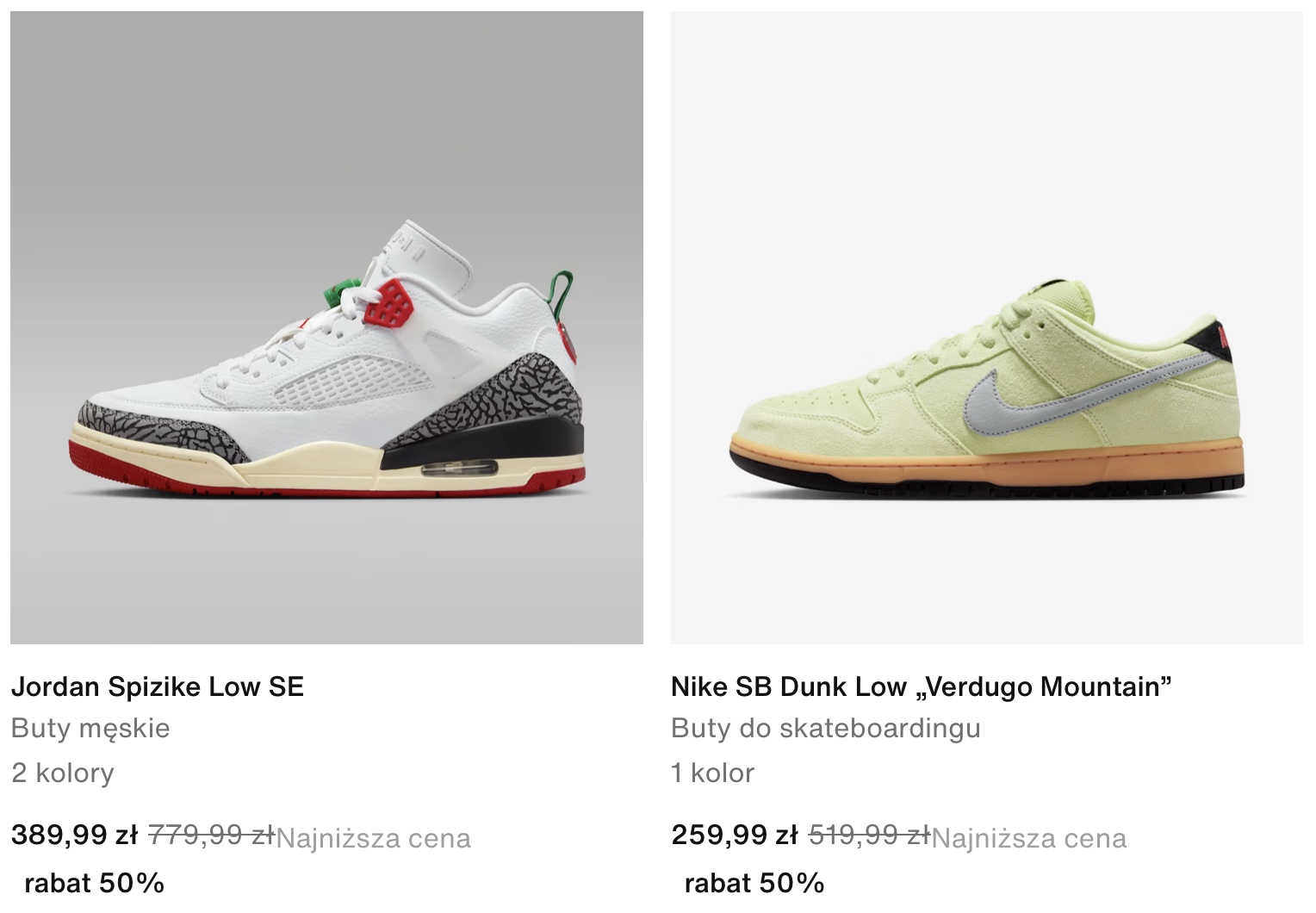The image size is (1316, 913).
Task: Open the Nike SB Dunk Low product image
Action: [x=987, y=327]
